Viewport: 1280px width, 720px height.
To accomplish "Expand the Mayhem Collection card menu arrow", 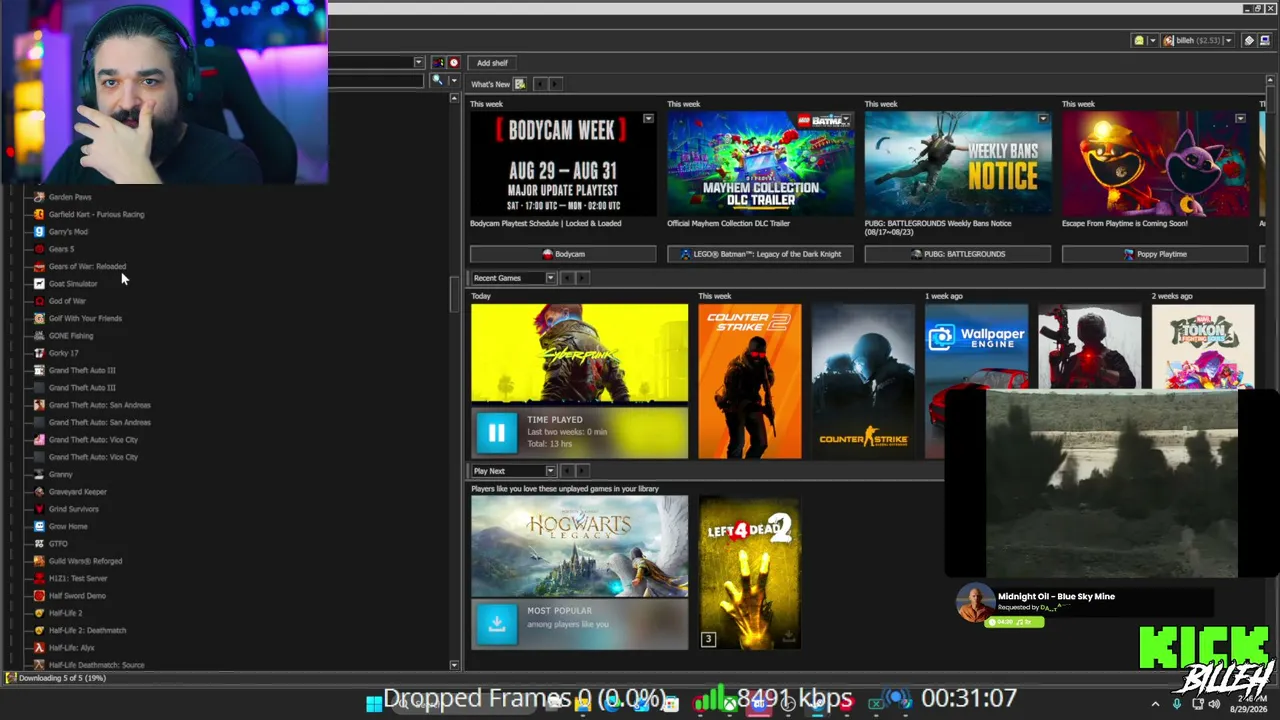I will [846, 119].
